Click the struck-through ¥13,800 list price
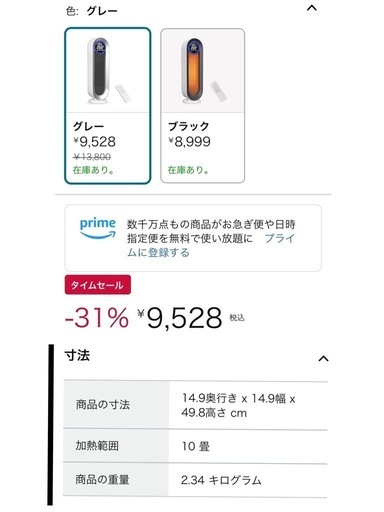This screenshot has height=512, width=384. 92,157
